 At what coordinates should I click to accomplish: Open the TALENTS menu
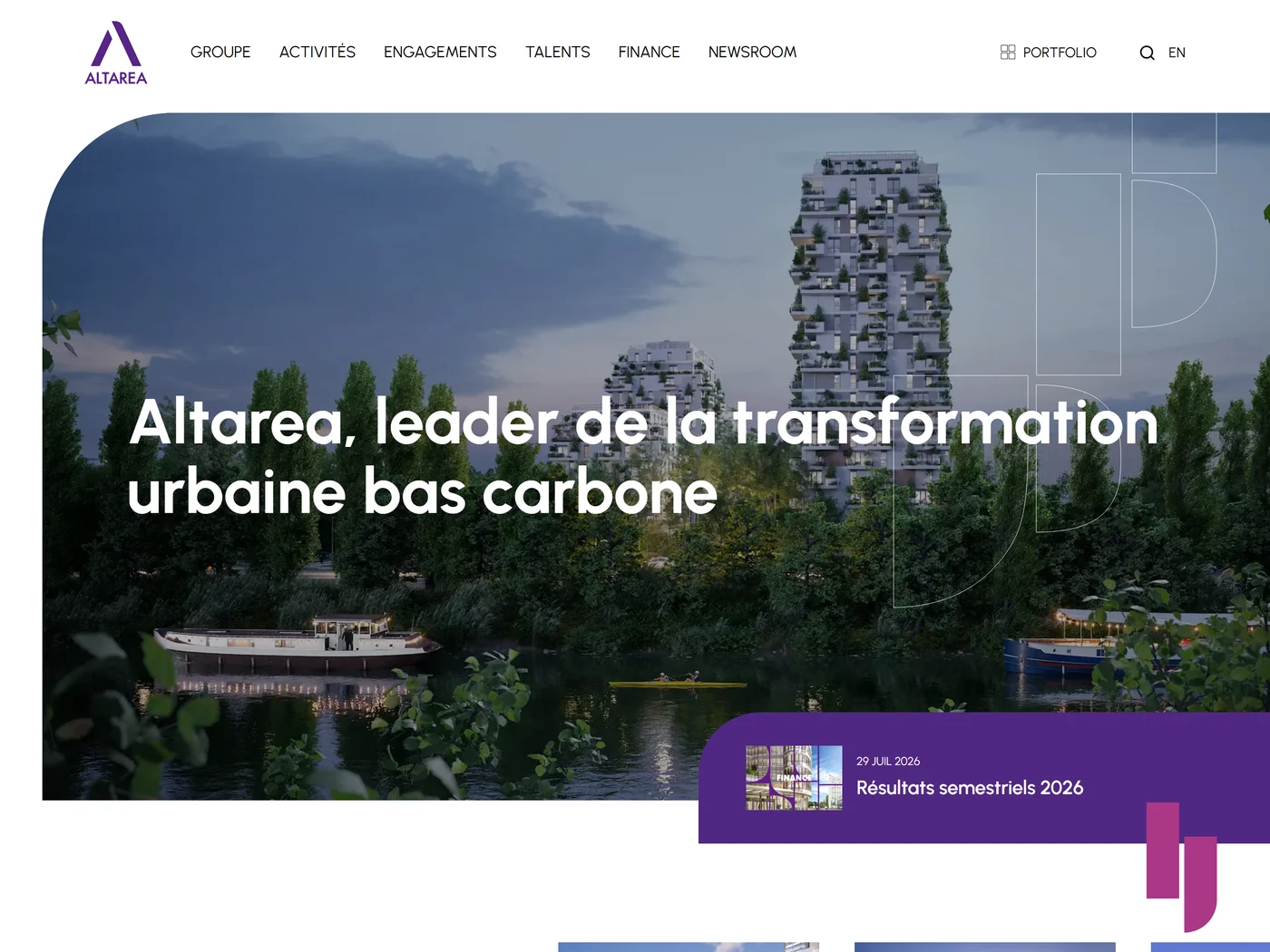click(x=558, y=53)
